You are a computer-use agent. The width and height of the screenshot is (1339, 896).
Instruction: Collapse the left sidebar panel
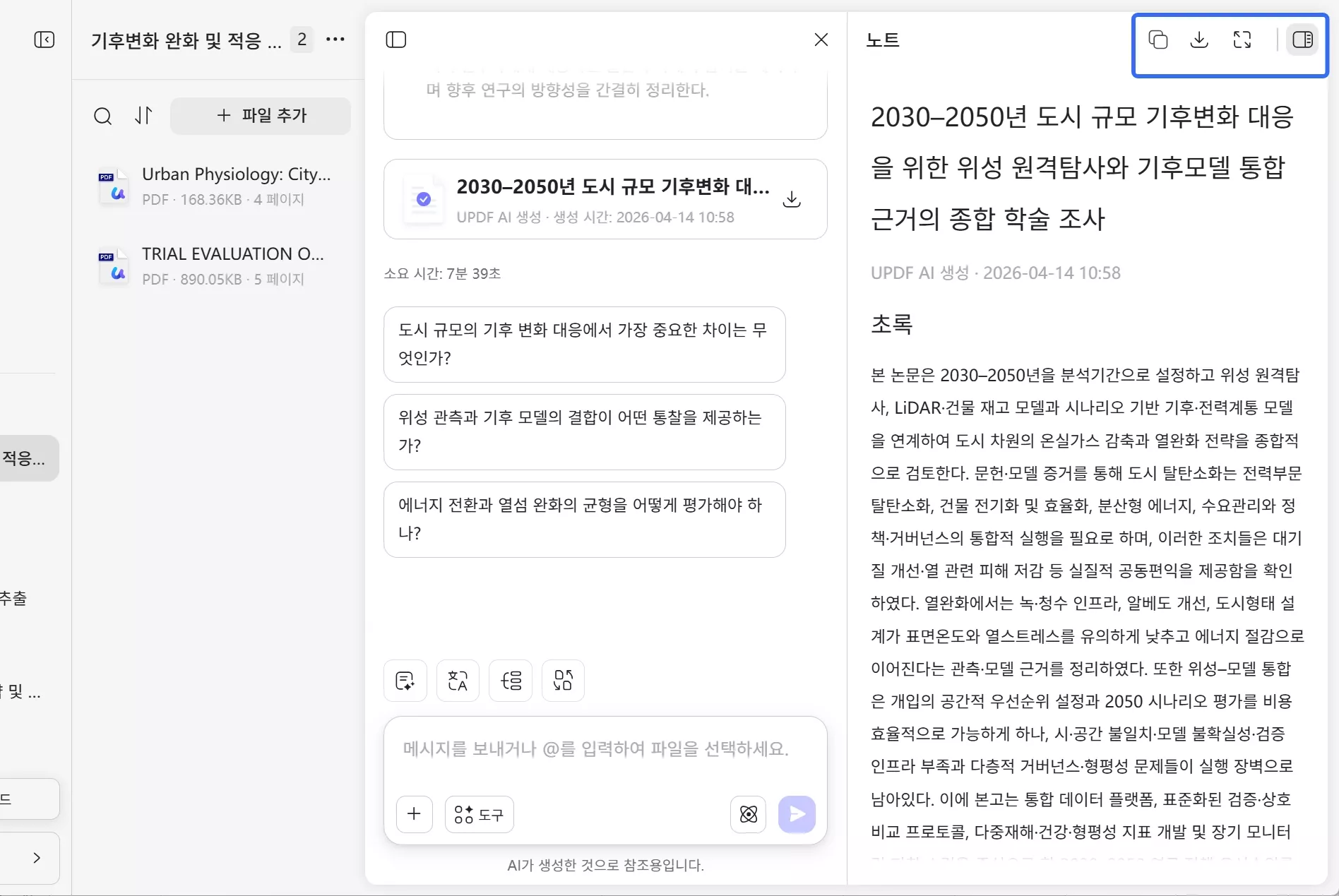click(x=44, y=40)
